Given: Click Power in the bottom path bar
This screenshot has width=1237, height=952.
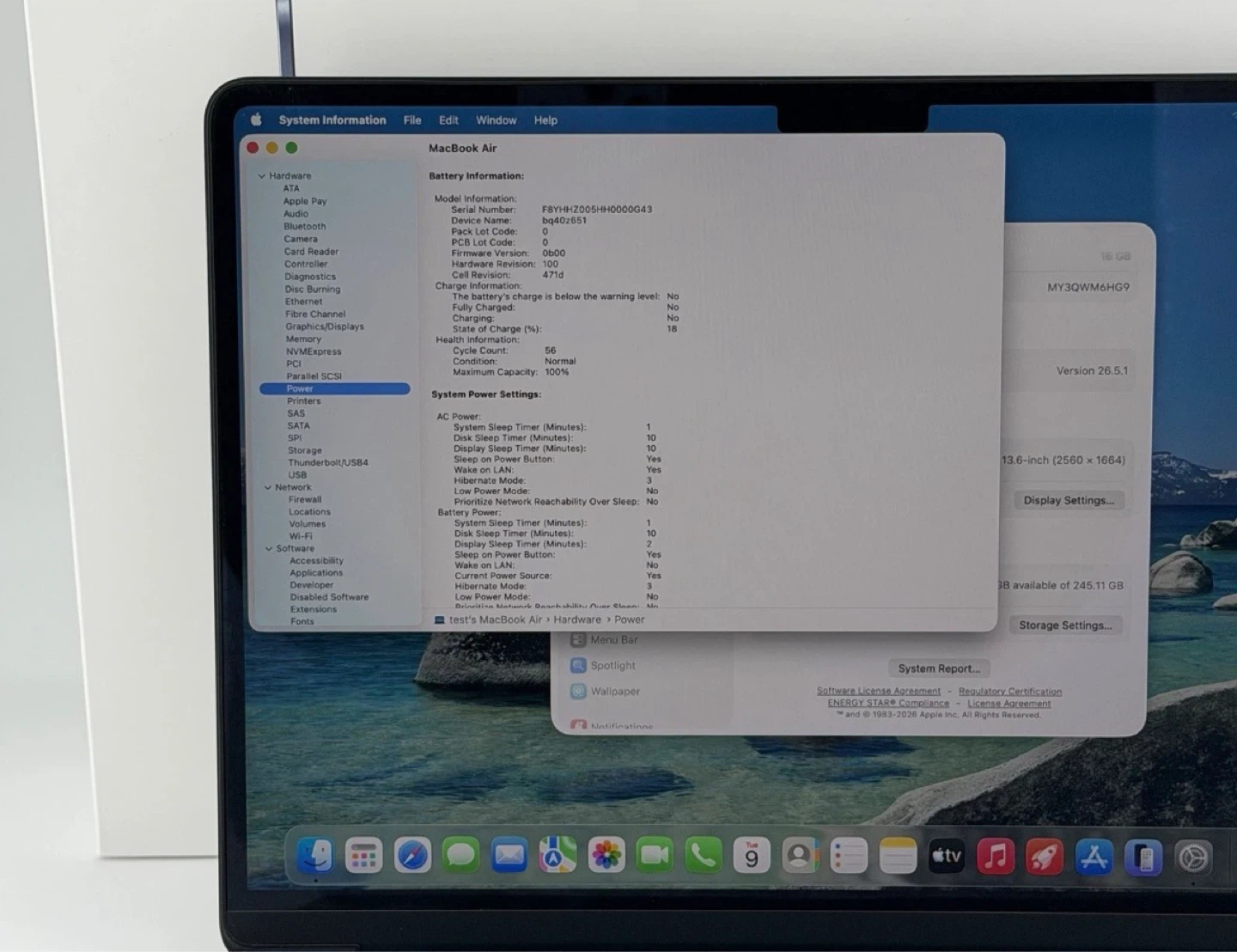Looking at the screenshot, I should pos(629,619).
